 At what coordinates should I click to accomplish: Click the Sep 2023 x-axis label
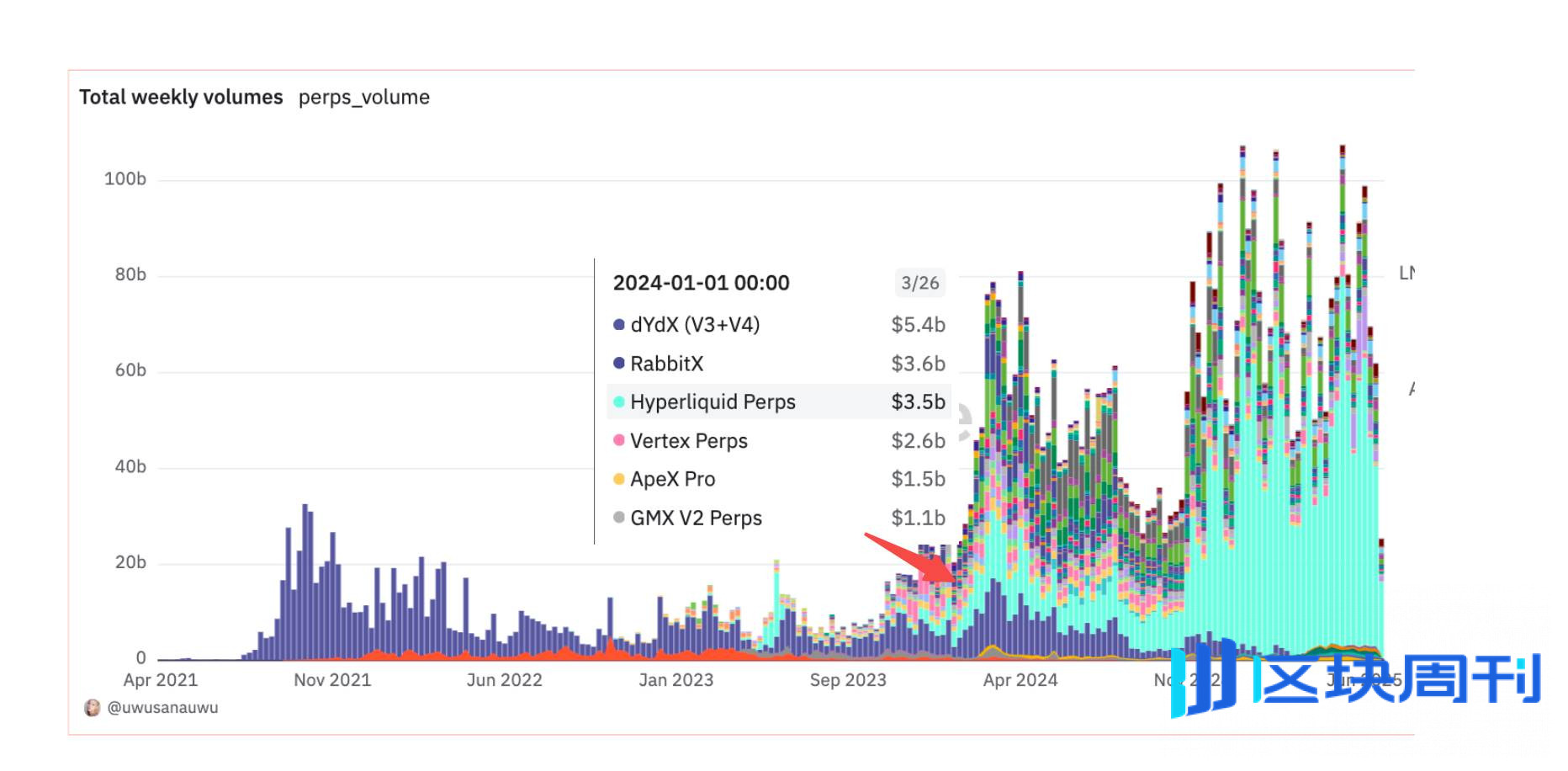pyautogui.click(x=848, y=681)
